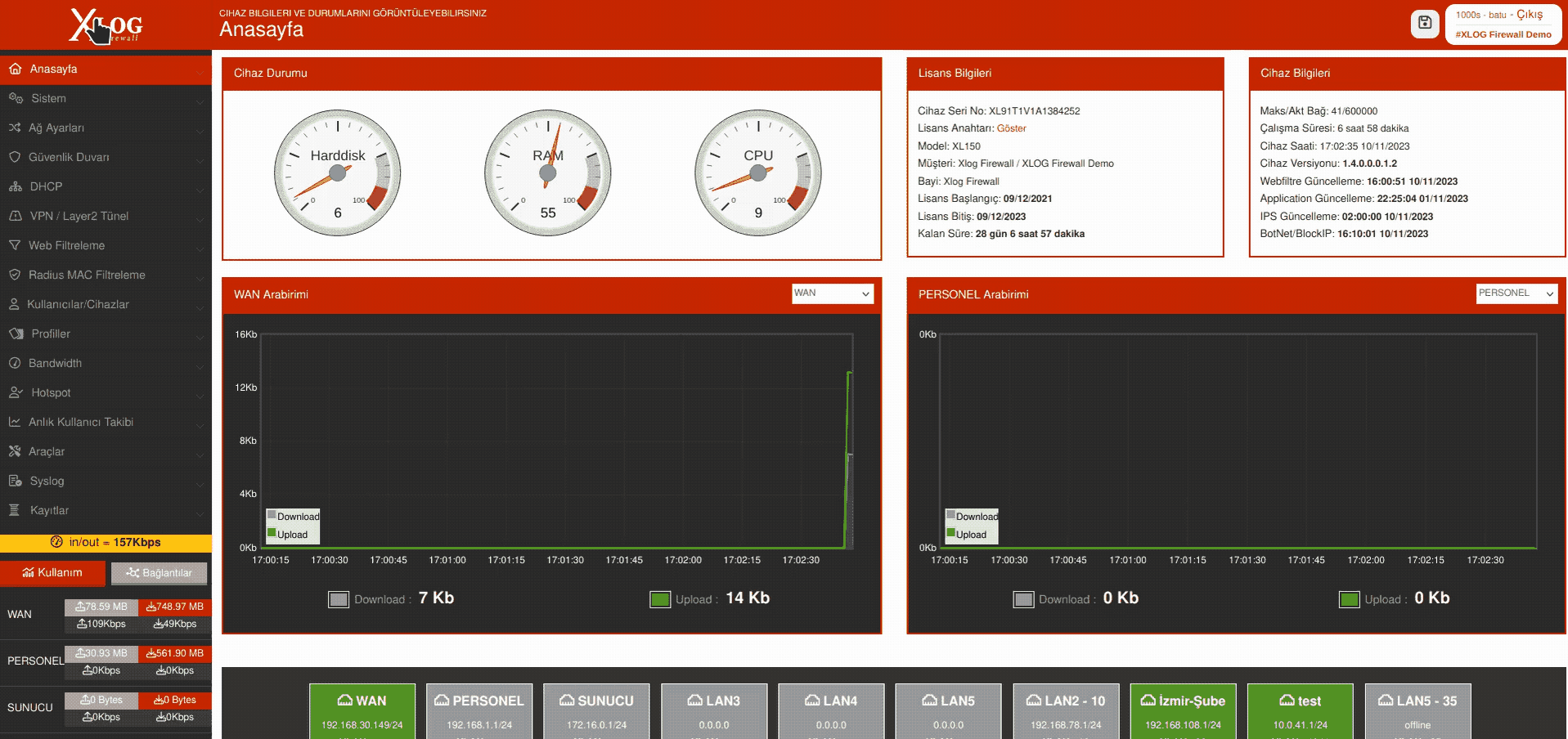Select the LAN4 interface card
The height and width of the screenshot is (739, 1568).
click(831, 711)
